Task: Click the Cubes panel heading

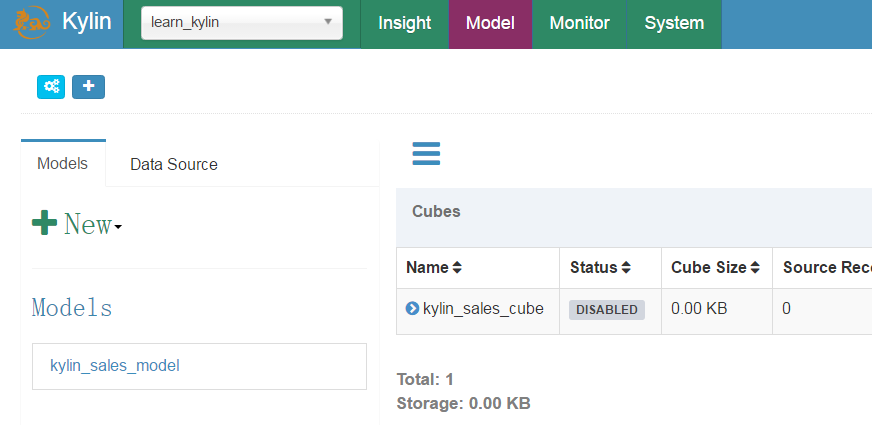Action: (436, 211)
